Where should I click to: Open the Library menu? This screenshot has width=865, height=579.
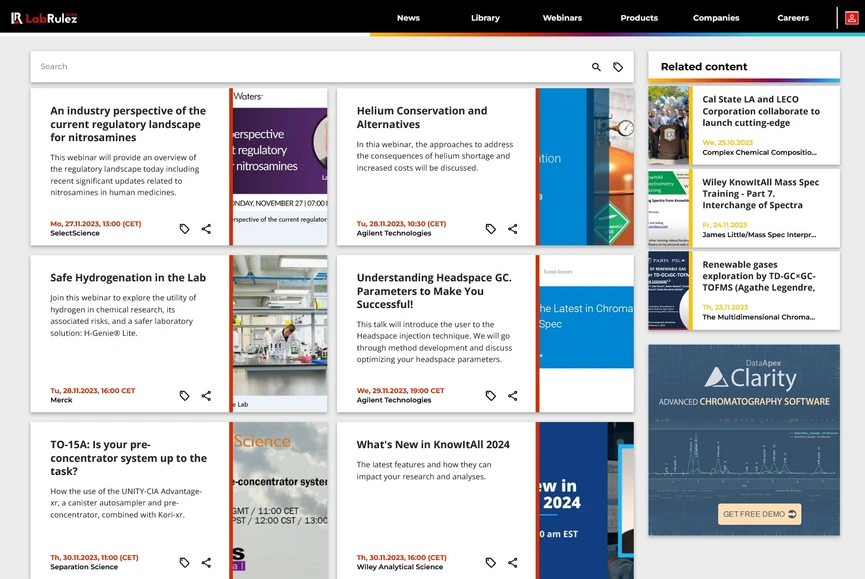tap(485, 18)
